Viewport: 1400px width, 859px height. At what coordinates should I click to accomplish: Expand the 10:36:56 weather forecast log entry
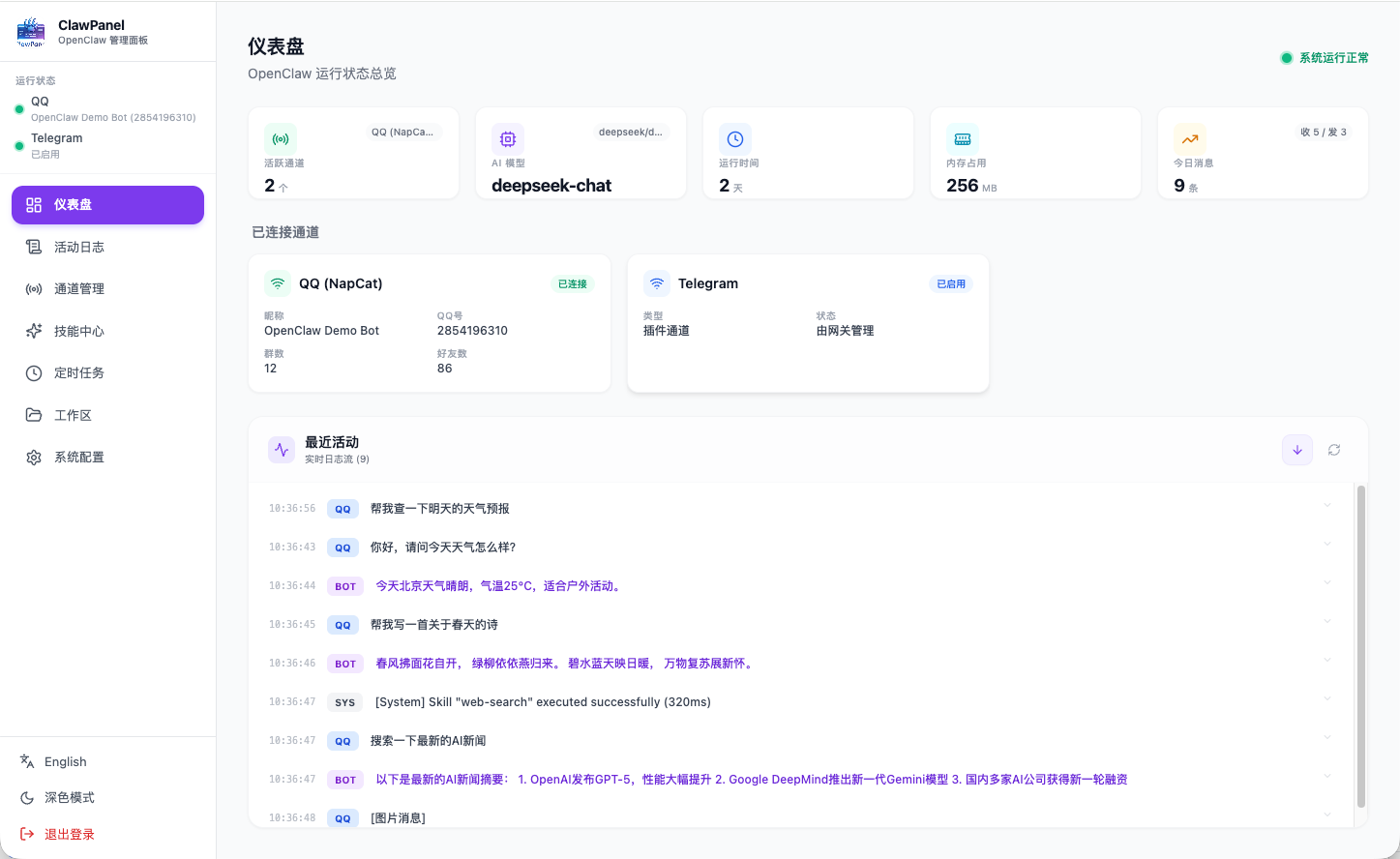pos(1326,506)
